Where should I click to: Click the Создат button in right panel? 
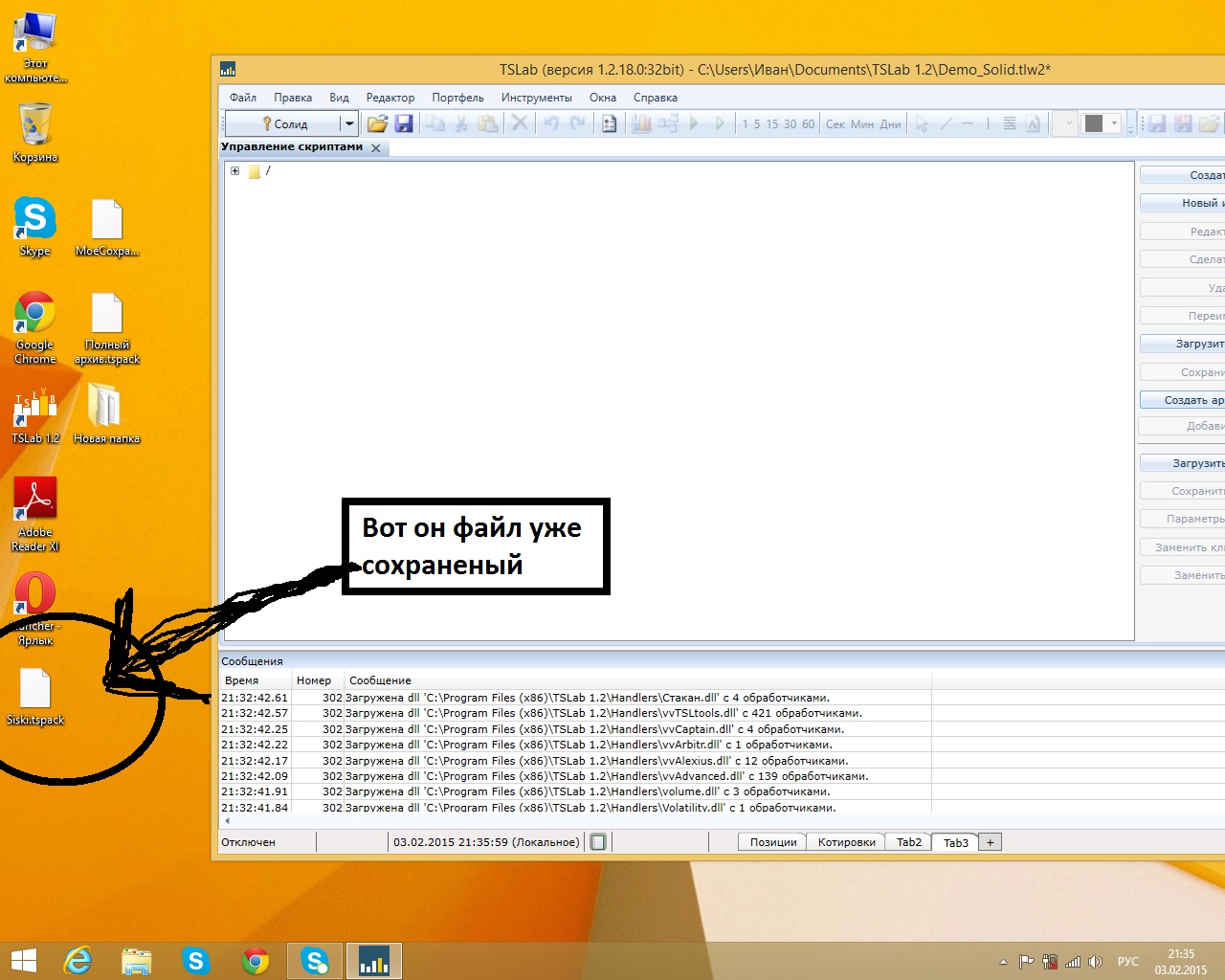point(1183,175)
